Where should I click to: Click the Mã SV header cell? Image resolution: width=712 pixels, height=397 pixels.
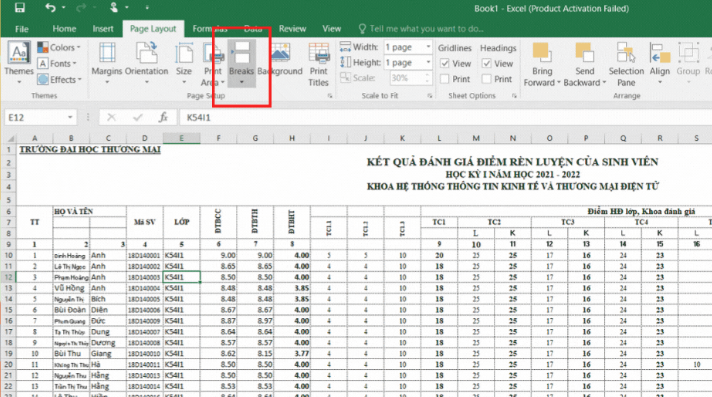click(144, 222)
